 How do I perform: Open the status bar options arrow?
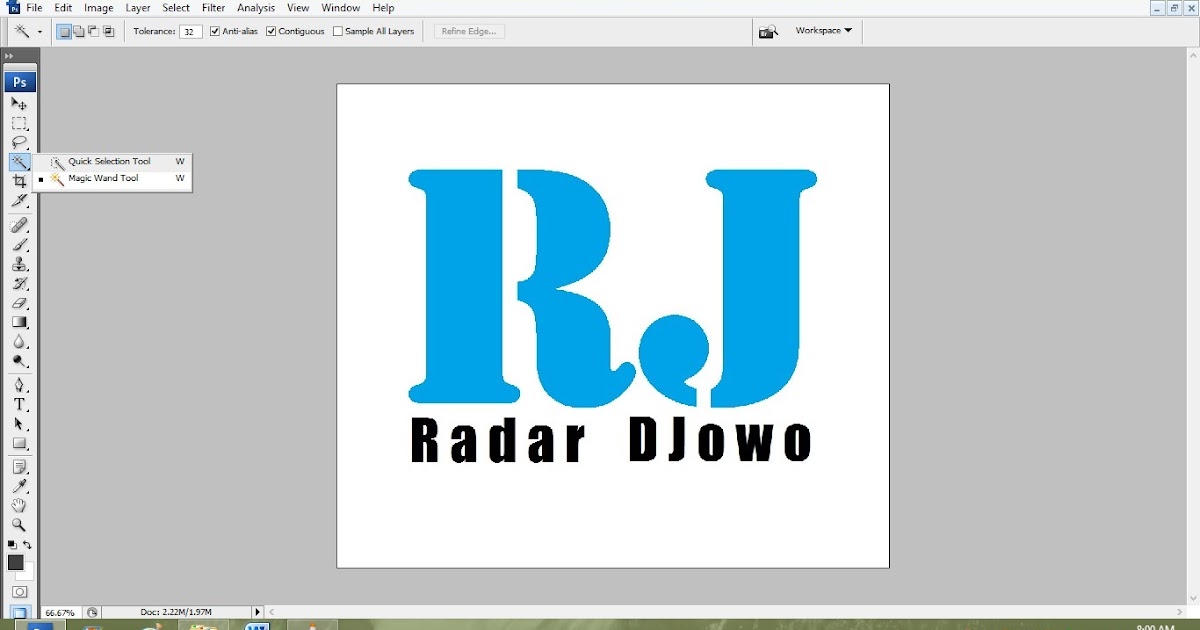[x=257, y=611]
